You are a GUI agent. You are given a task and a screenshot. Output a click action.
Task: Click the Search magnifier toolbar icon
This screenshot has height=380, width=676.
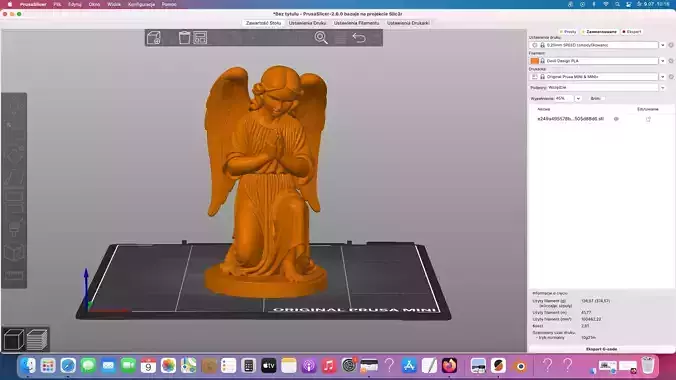coord(321,38)
